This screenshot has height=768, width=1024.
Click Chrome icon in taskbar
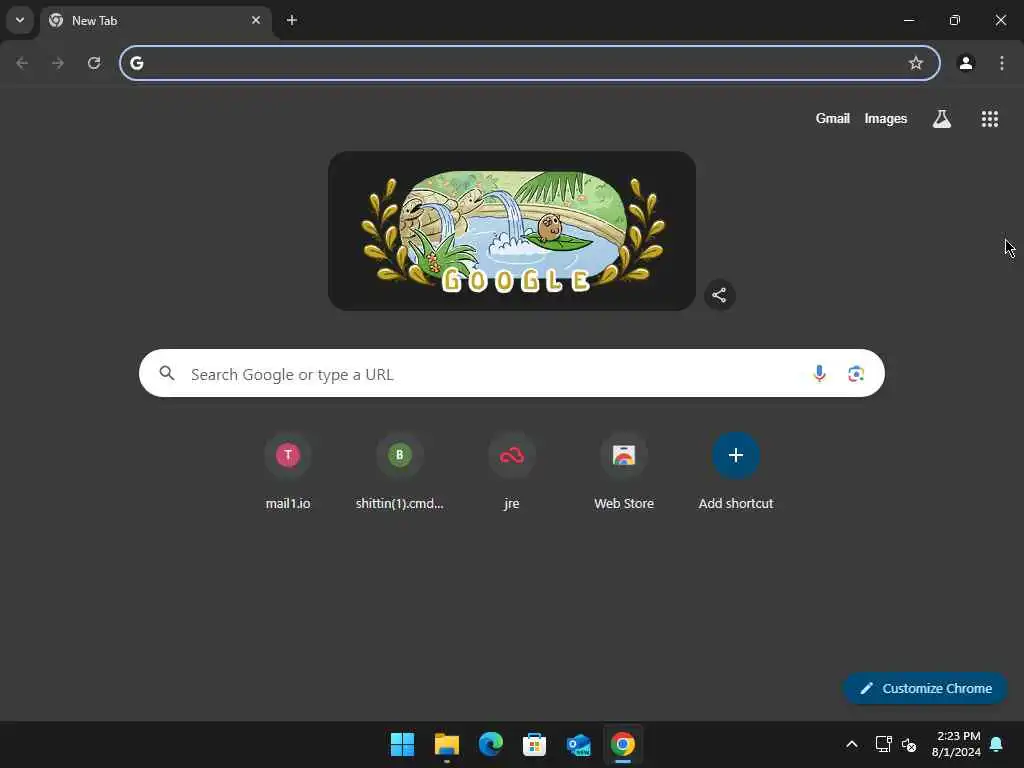pyautogui.click(x=623, y=744)
